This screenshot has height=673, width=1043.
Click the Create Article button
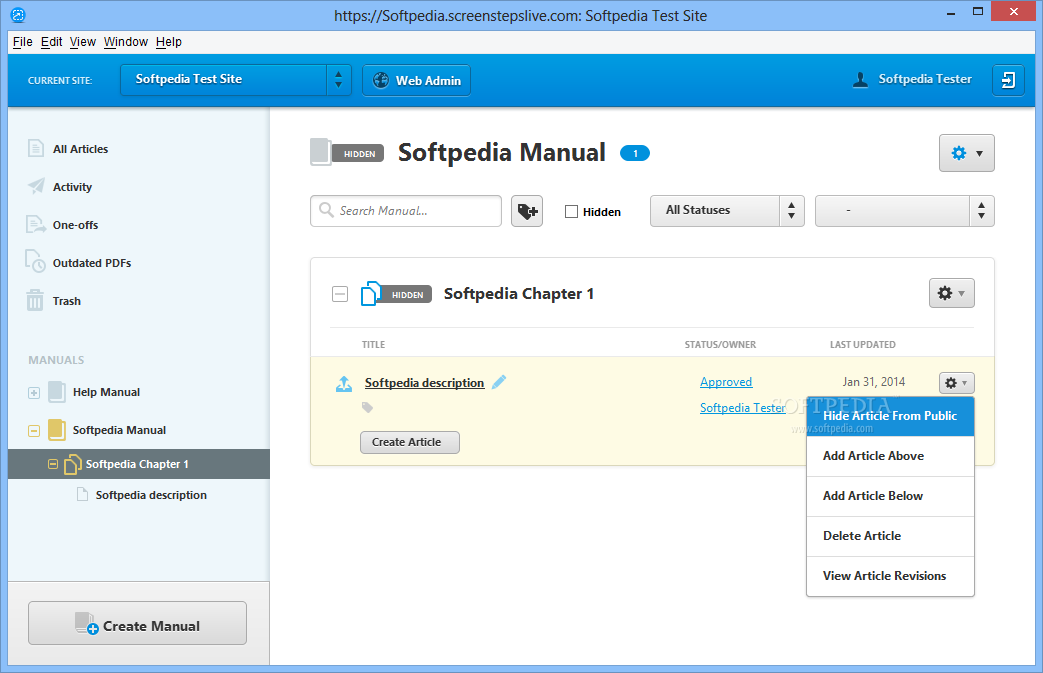tap(410, 442)
